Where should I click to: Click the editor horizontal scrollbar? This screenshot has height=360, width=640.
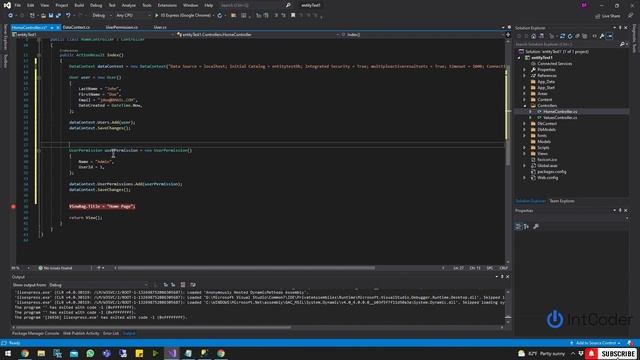pos(246,268)
